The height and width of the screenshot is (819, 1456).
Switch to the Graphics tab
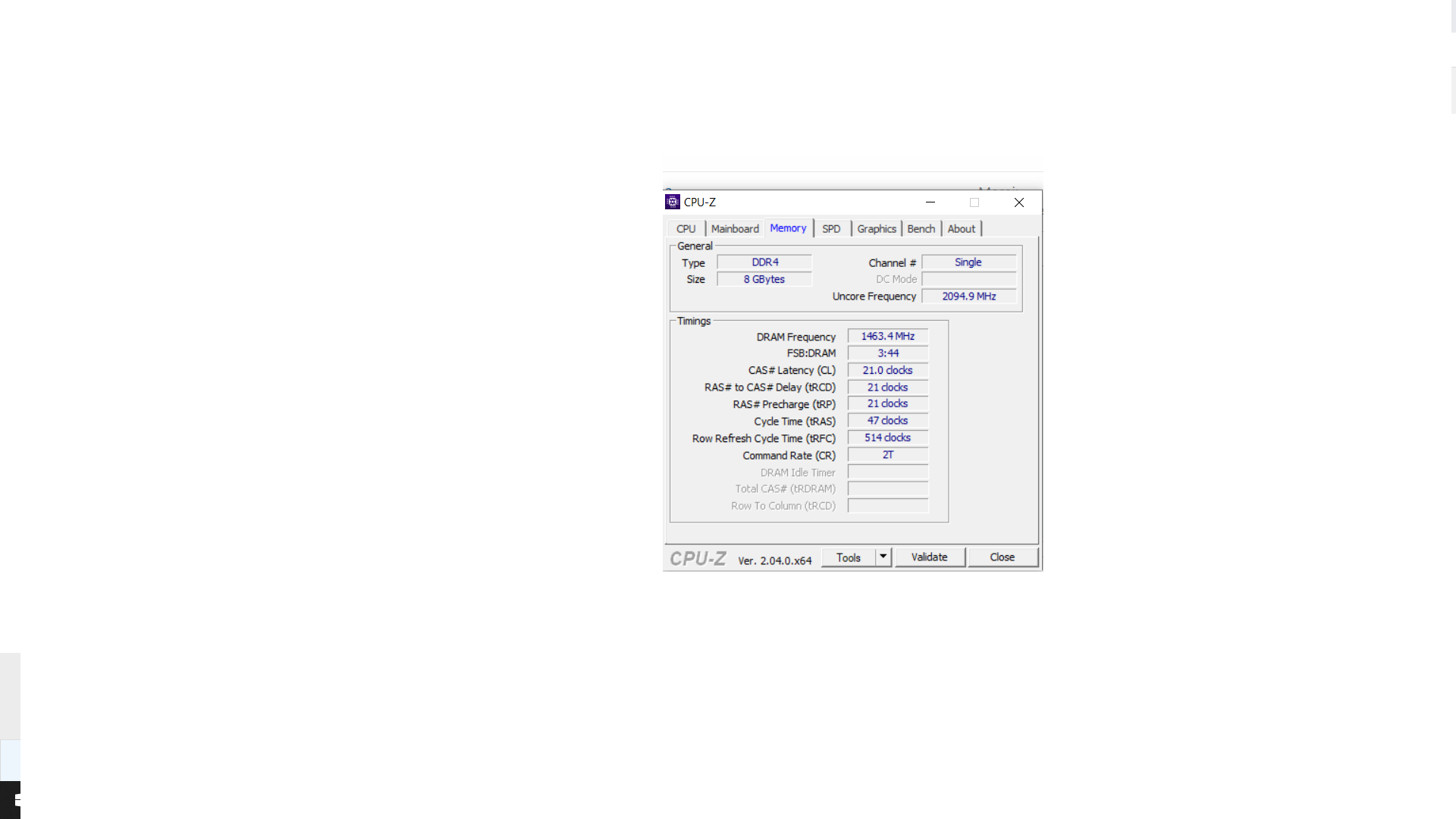click(877, 229)
